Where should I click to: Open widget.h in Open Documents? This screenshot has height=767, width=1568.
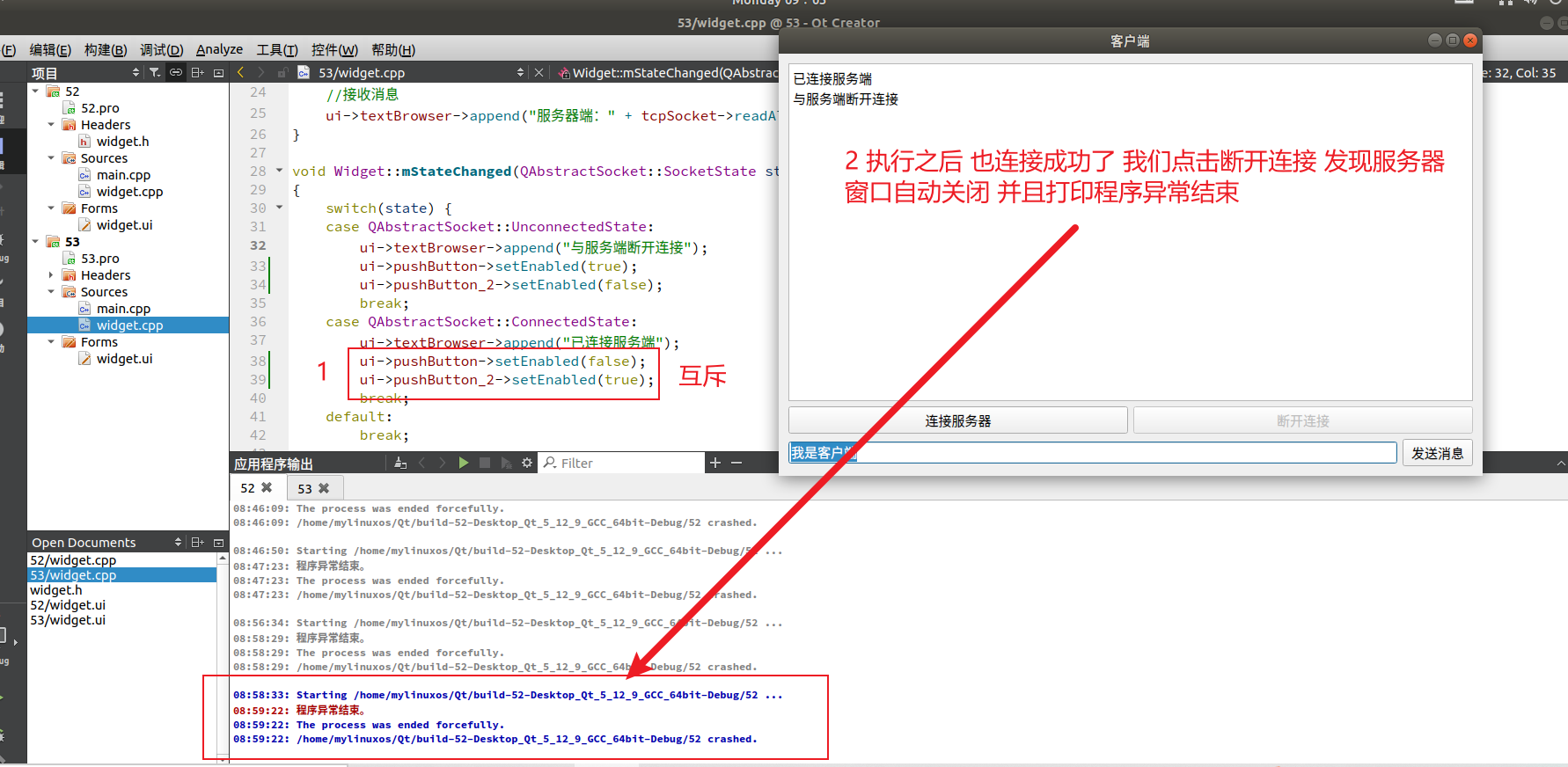pos(56,589)
